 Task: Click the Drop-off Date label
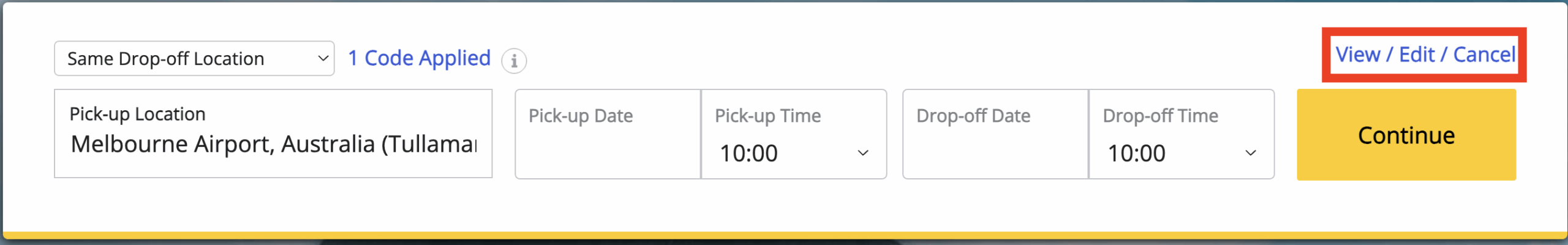973,116
